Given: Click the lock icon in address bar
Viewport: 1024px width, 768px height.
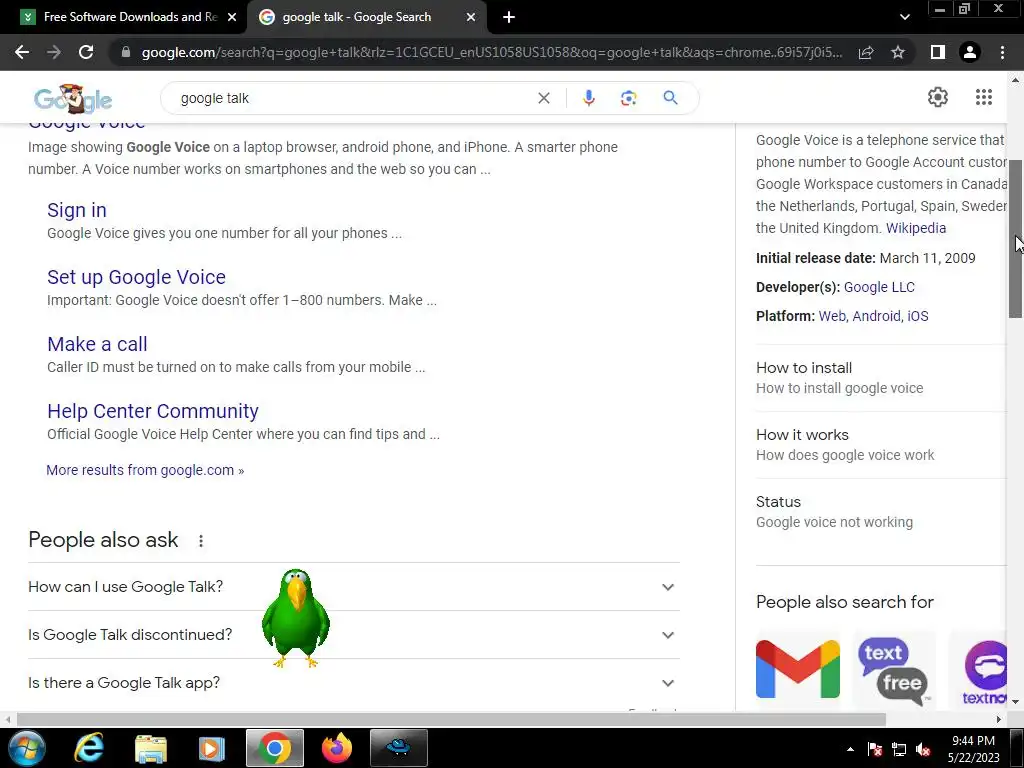Looking at the screenshot, I should (x=126, y=52).
